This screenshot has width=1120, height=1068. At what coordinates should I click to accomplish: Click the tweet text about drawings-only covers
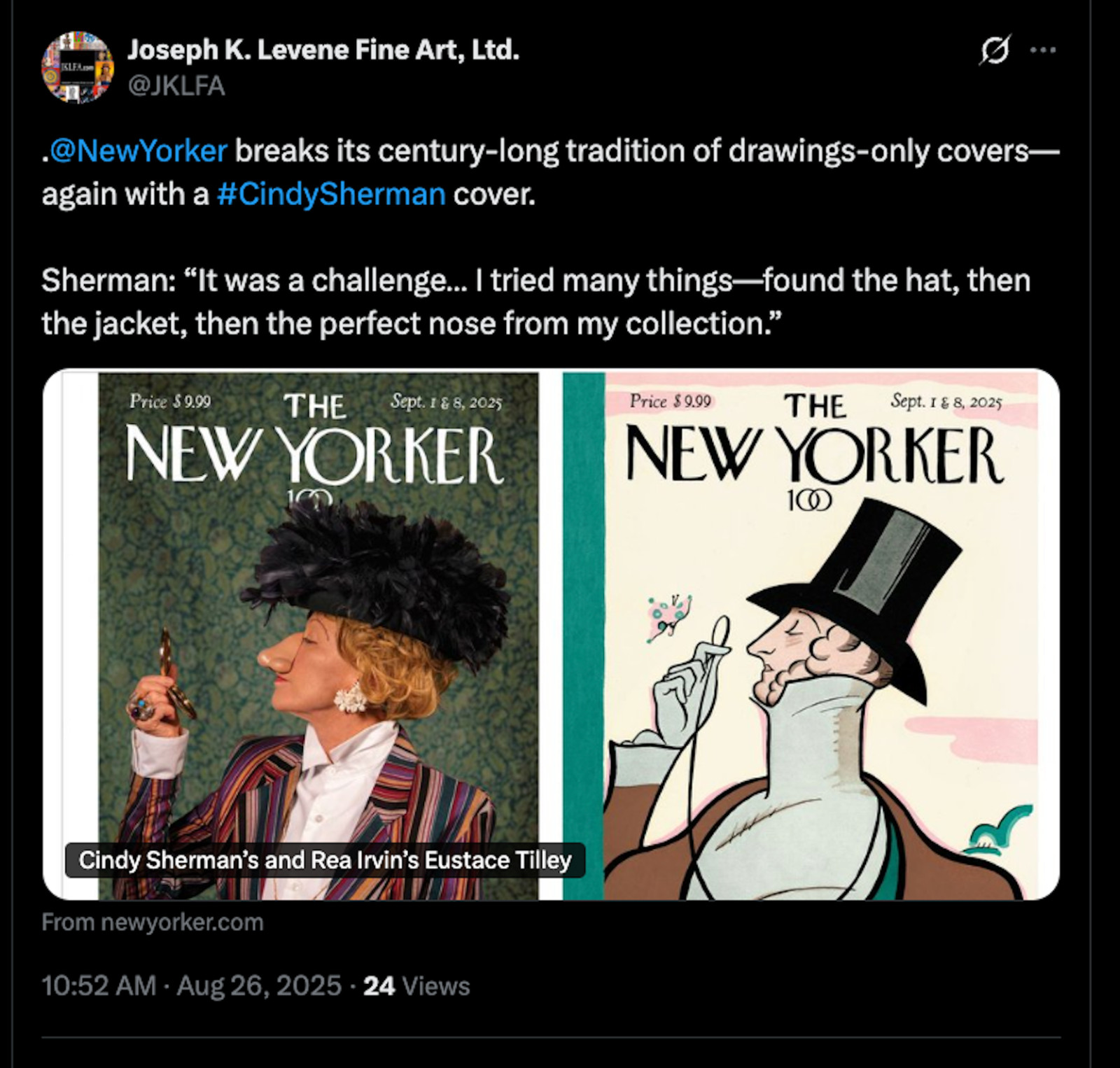click(x=550, y=172)
